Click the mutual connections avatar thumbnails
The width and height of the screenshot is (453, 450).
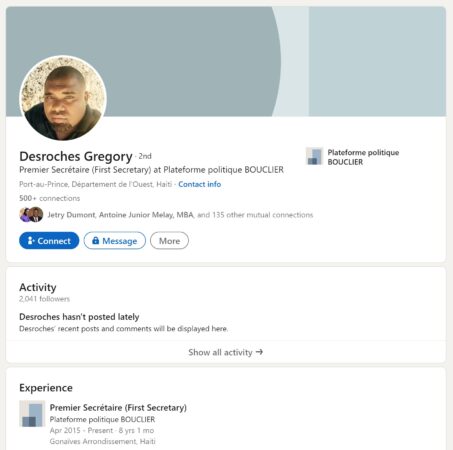tap(31, 215)
